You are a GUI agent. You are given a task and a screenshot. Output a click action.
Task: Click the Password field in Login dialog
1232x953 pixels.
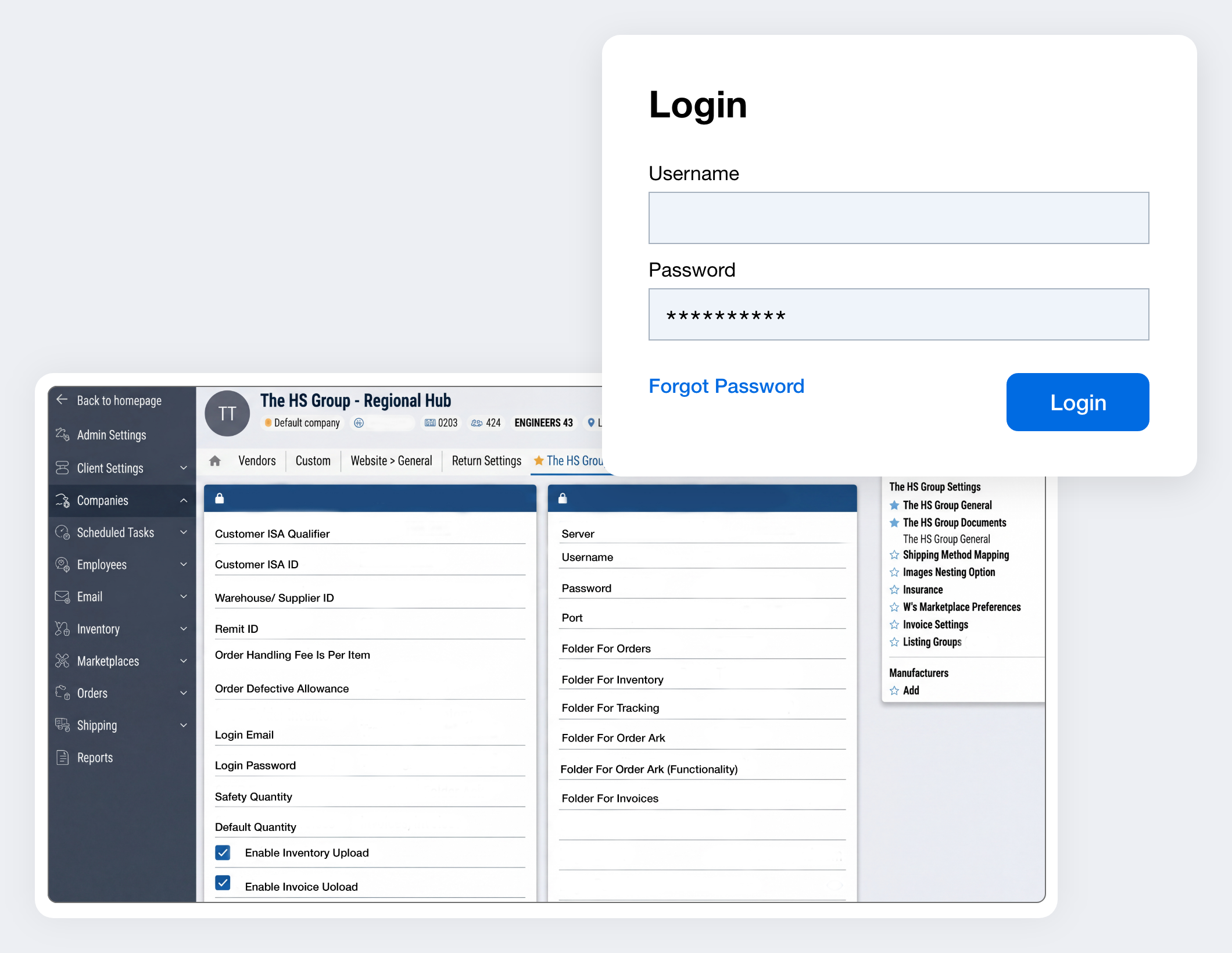coord(898,314)
